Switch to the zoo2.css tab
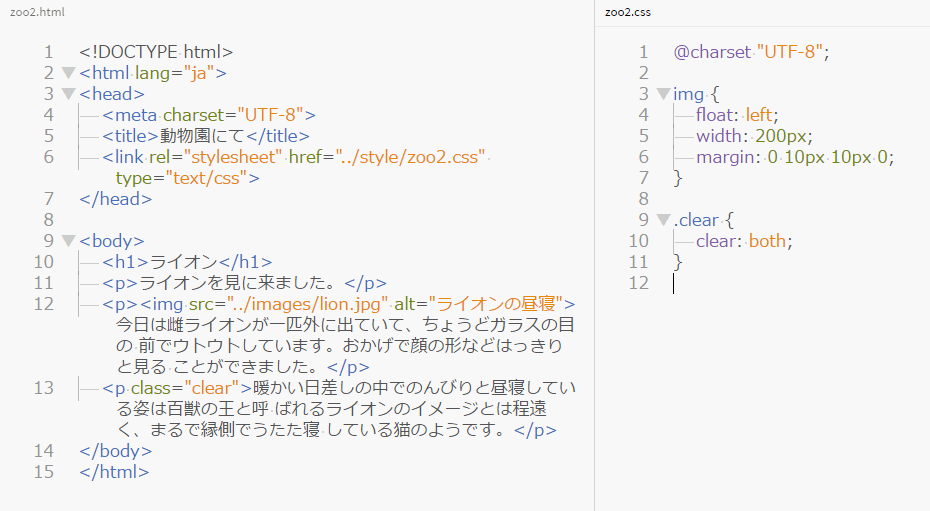Viewport: 930px width, 511px height. (x=628, y=11)
